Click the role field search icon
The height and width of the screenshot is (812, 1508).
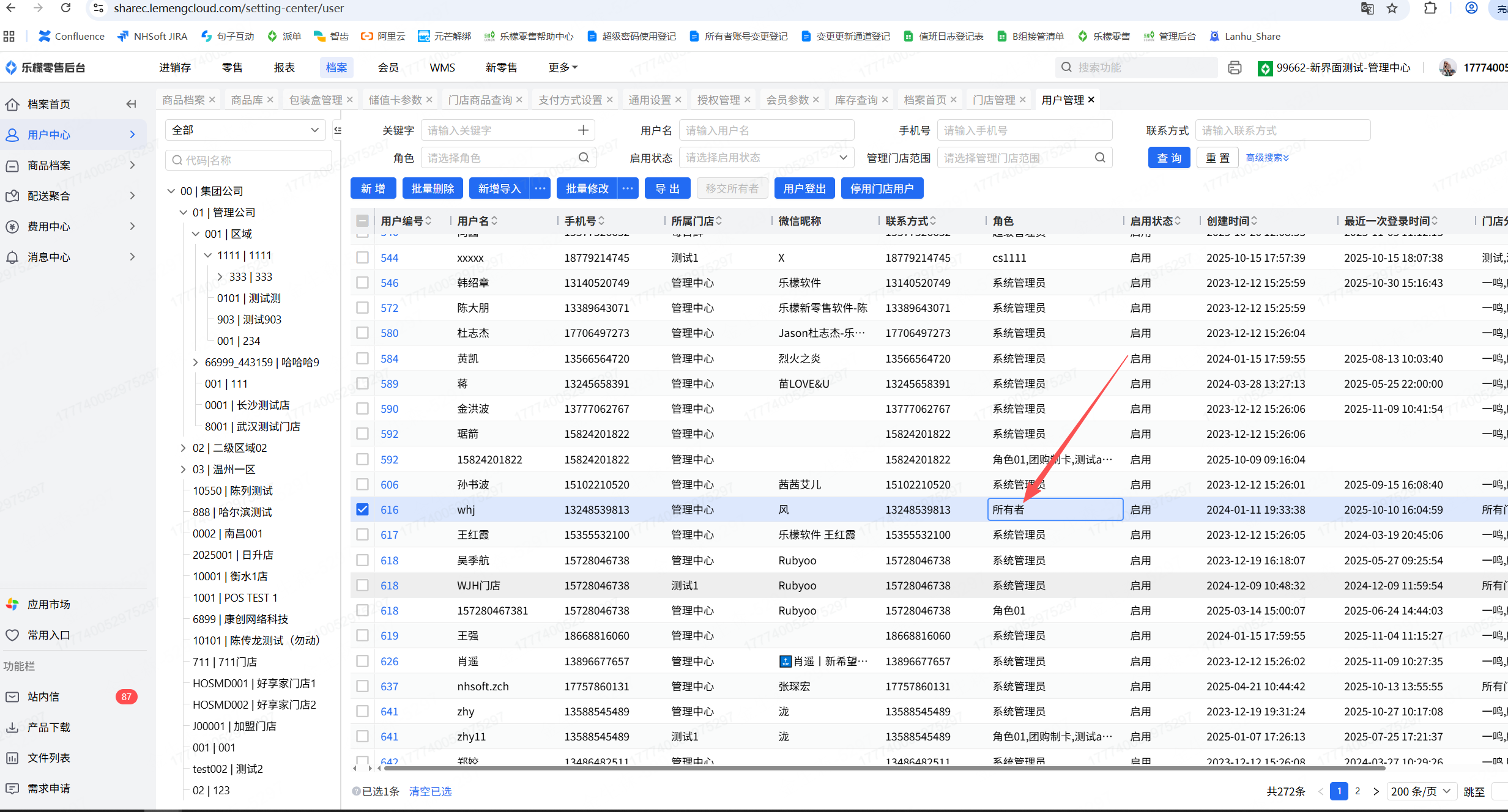584,158
